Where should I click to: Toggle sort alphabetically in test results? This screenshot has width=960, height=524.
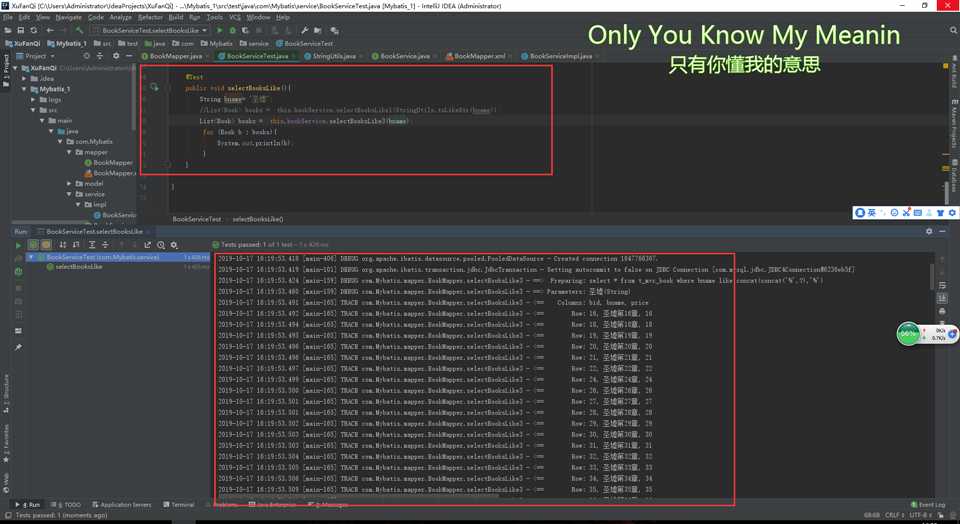point(64,245)
